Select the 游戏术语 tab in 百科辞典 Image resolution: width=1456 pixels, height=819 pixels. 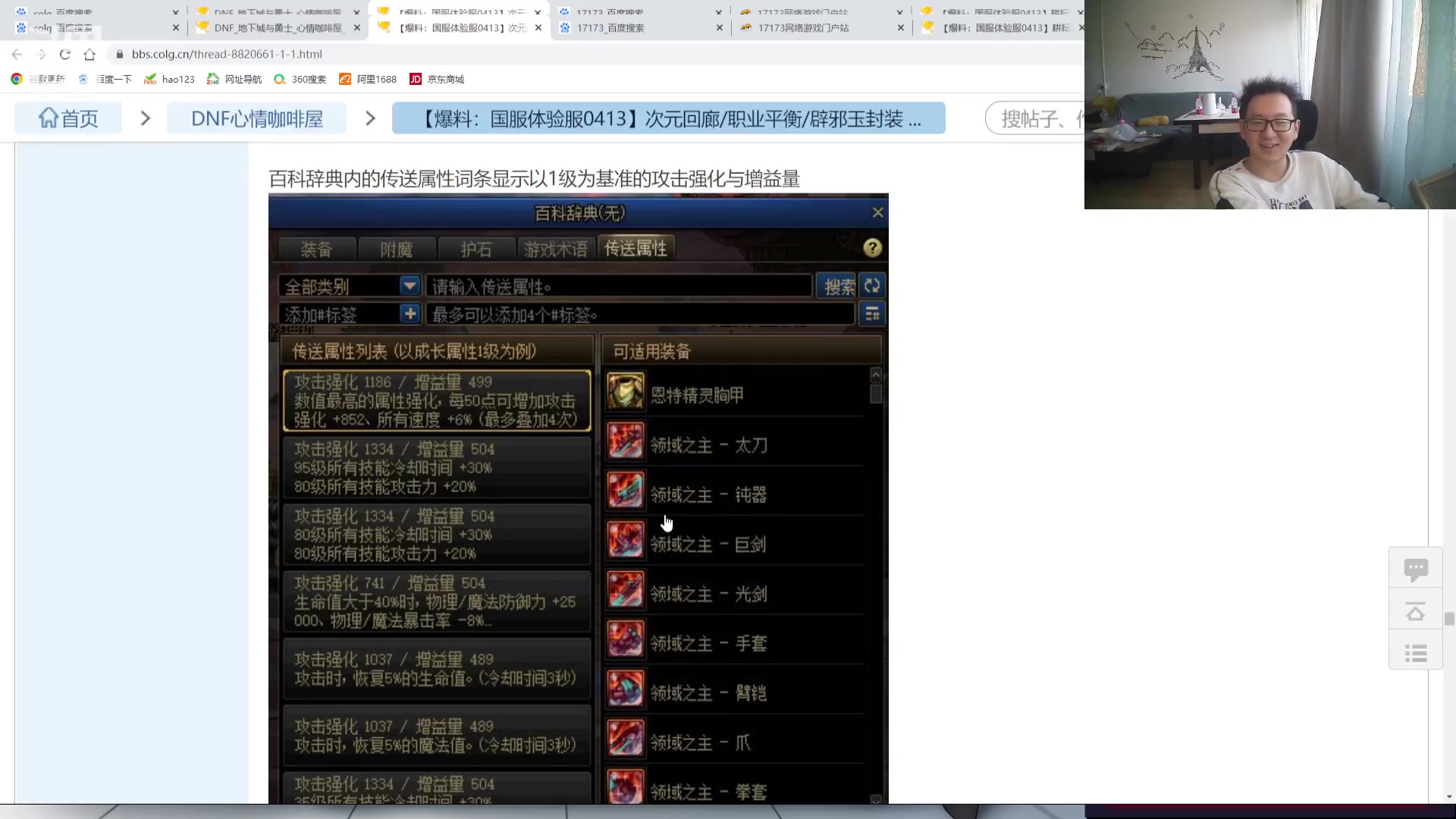pos(555,249)
